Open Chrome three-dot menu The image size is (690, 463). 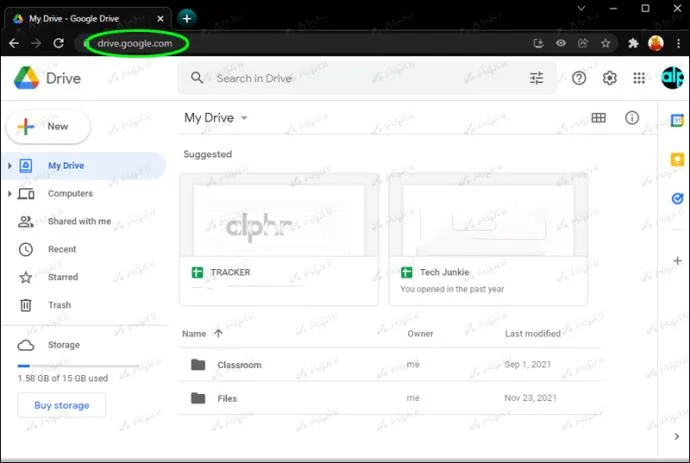678,43
